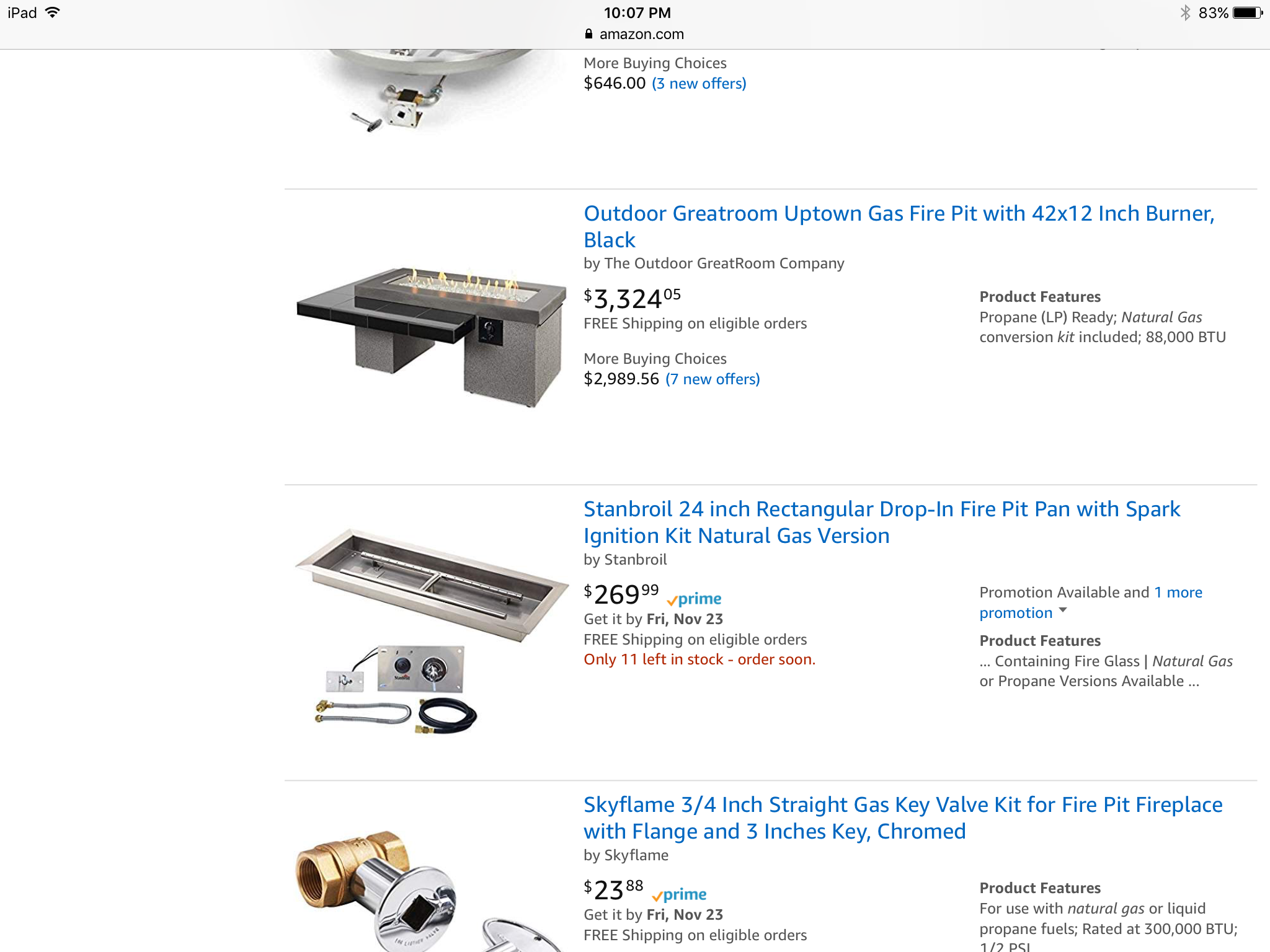Tap the round burner image at top
Viewport: 1270px width, 952px height.
click(x=428, y=91)
